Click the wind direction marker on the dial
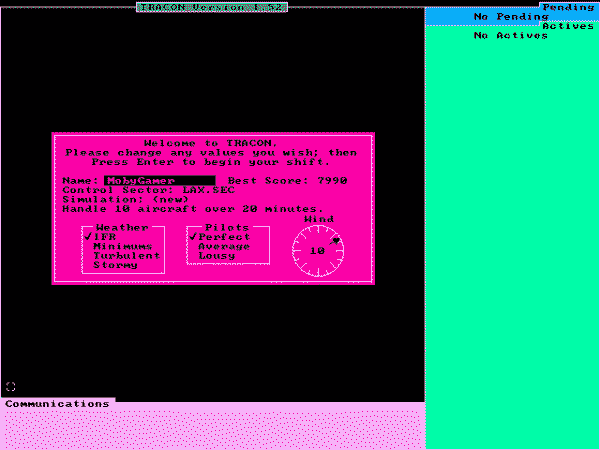This screenshot has width=600, height=450. 335,241
